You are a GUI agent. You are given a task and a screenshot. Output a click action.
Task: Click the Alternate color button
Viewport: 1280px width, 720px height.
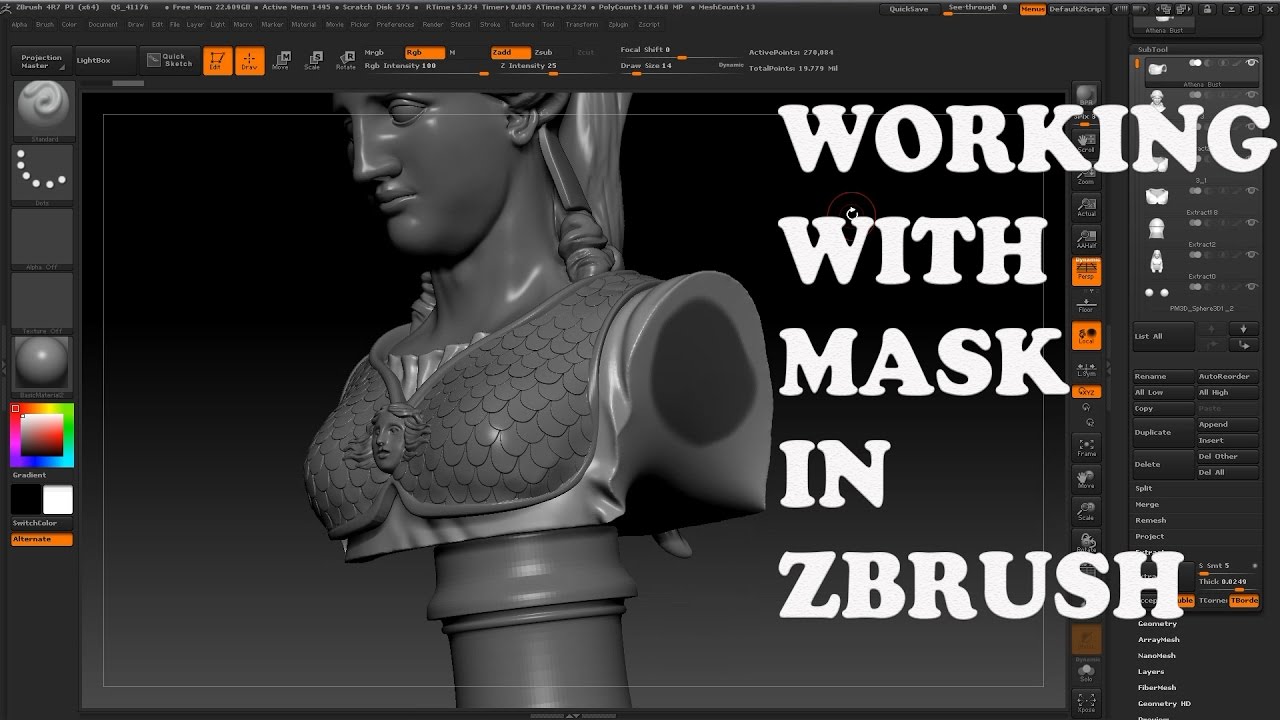(42, 540)
